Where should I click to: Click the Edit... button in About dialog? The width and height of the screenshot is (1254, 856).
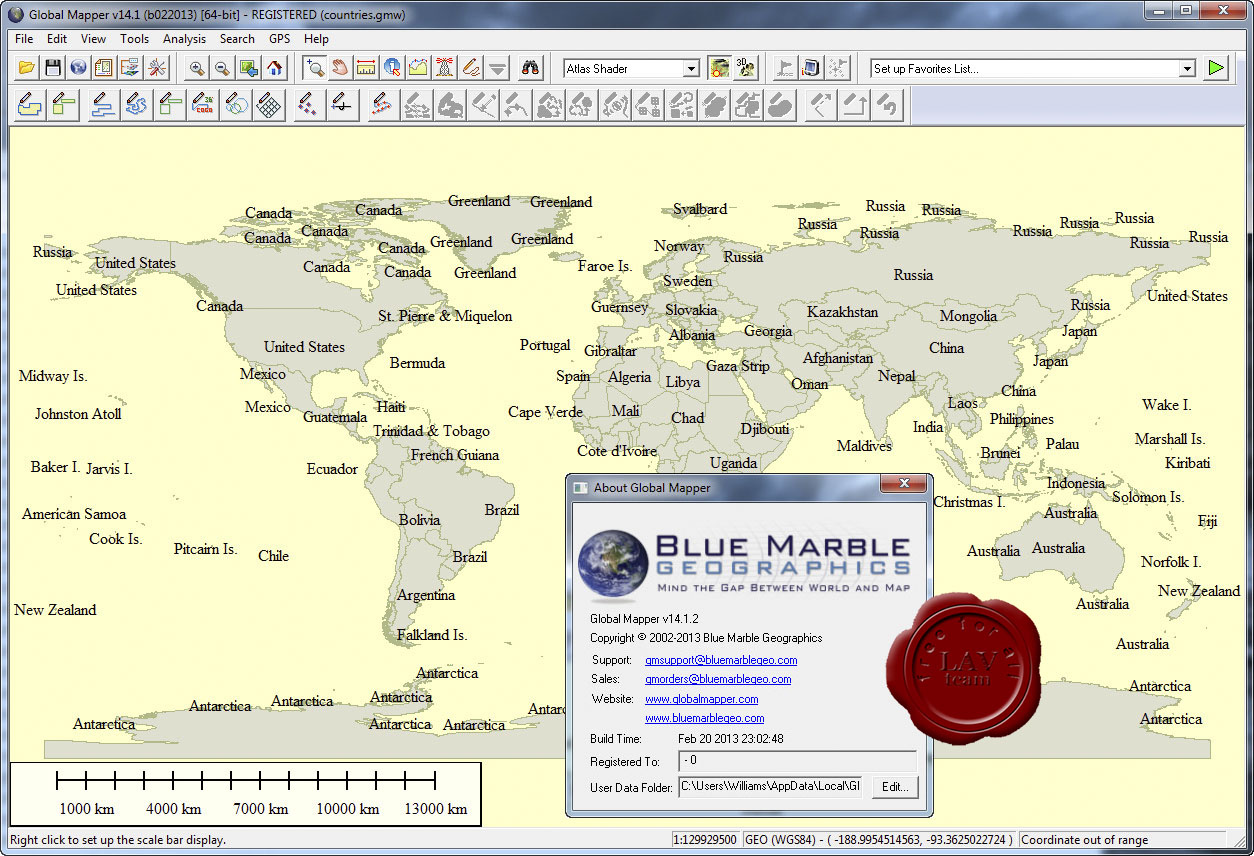[x=894, y=787]
